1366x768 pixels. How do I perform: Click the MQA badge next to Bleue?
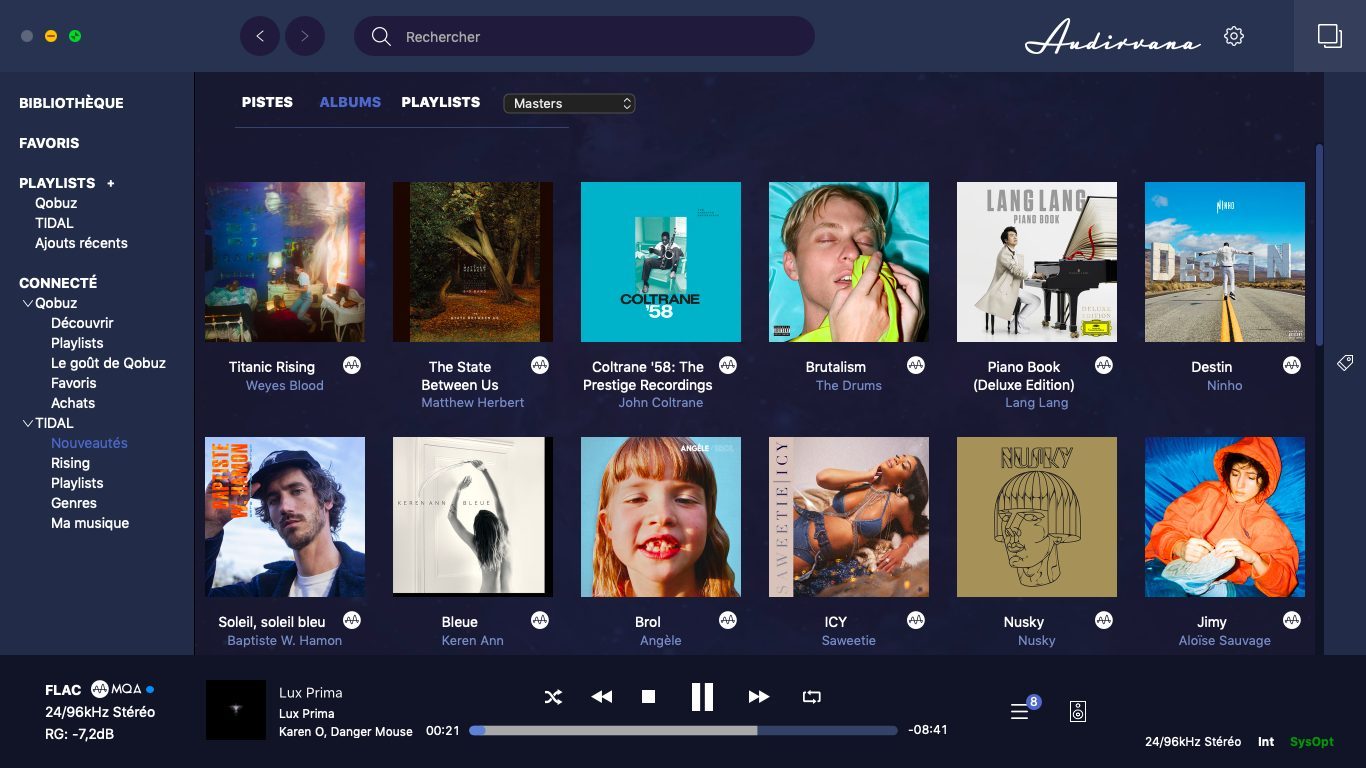(x=540, y=620)
